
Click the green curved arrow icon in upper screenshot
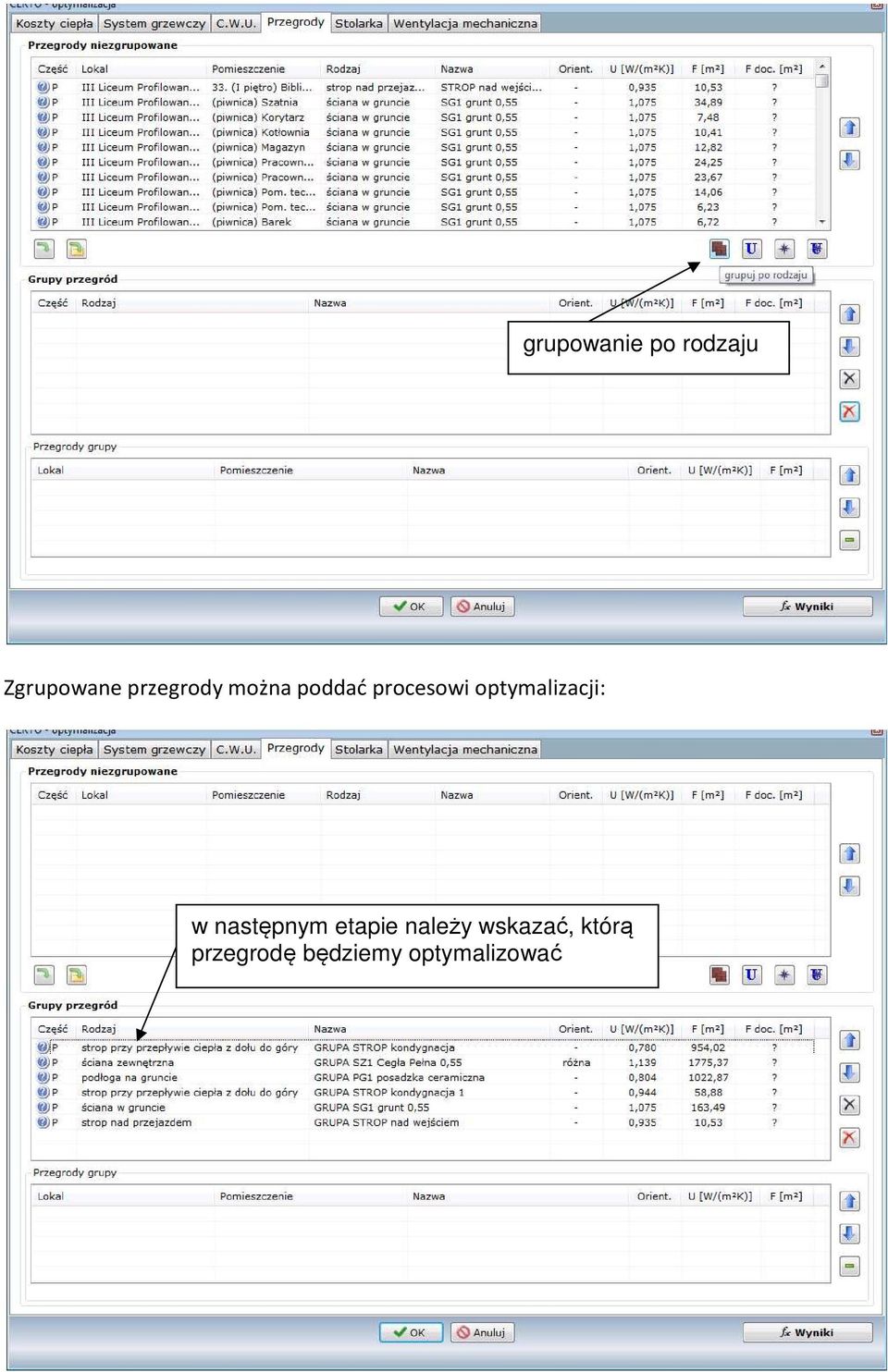pyautogui.click(x=43, y=249)
